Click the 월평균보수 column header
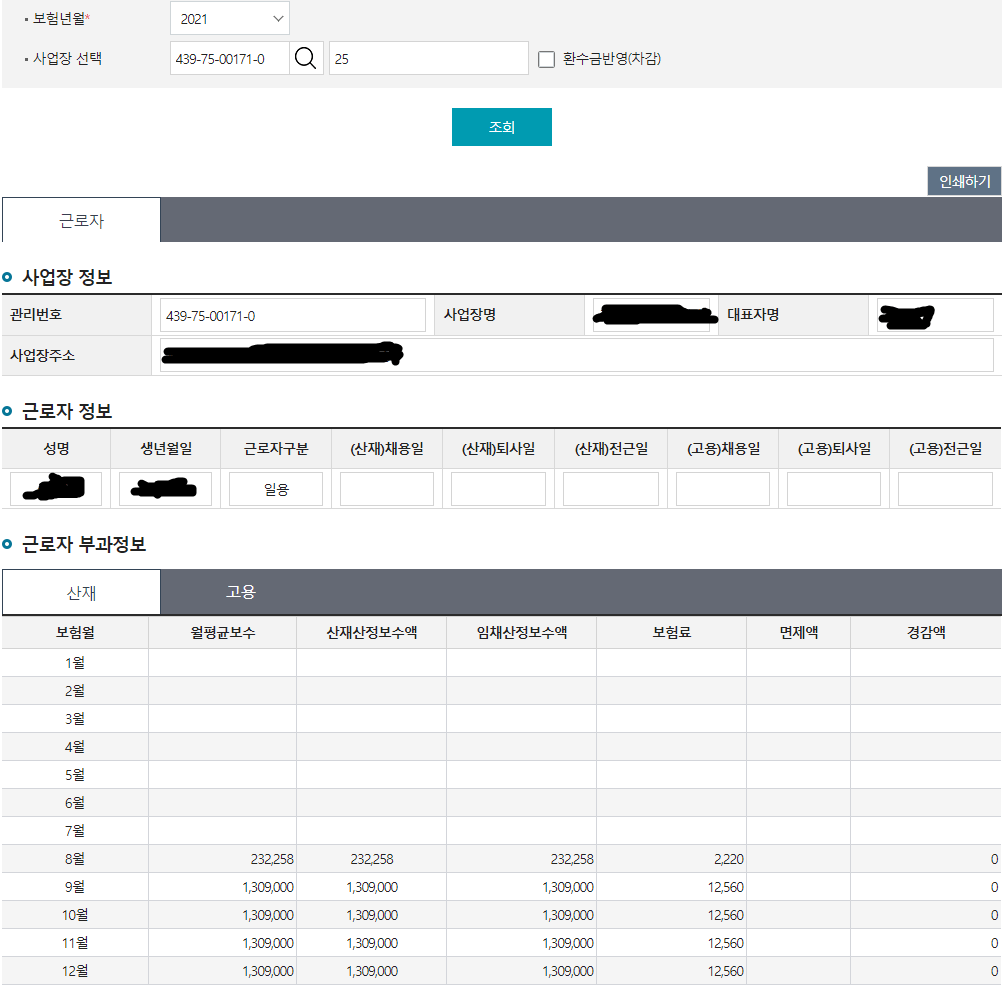 pyautogui.click(x=222, y=633)
